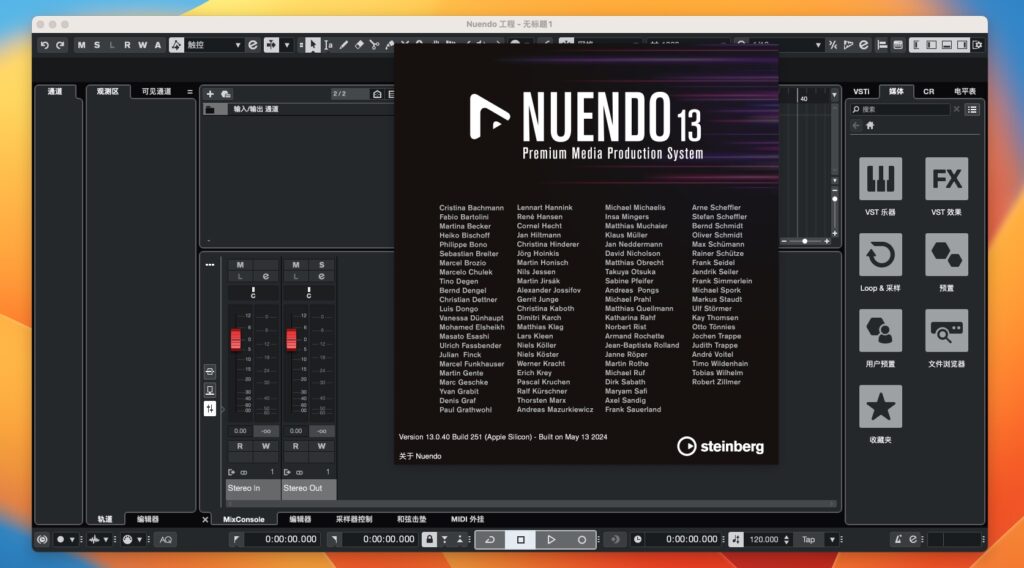Redo the last action in toolbar
This screenshot has height=568, width=1024.
(x=60, y=45)
